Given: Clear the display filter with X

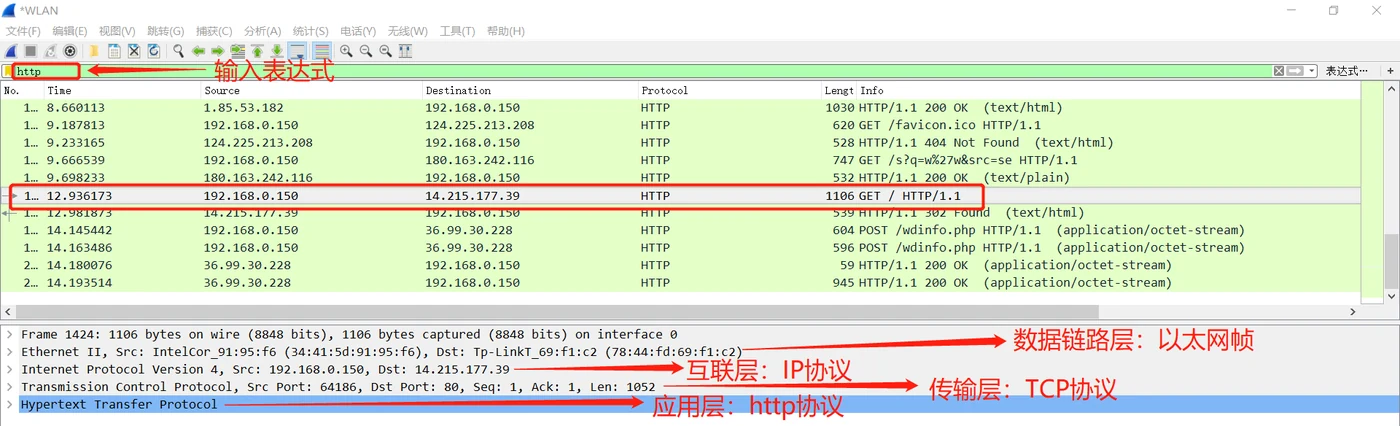Looking at the screenshot, I should 1279,71.
